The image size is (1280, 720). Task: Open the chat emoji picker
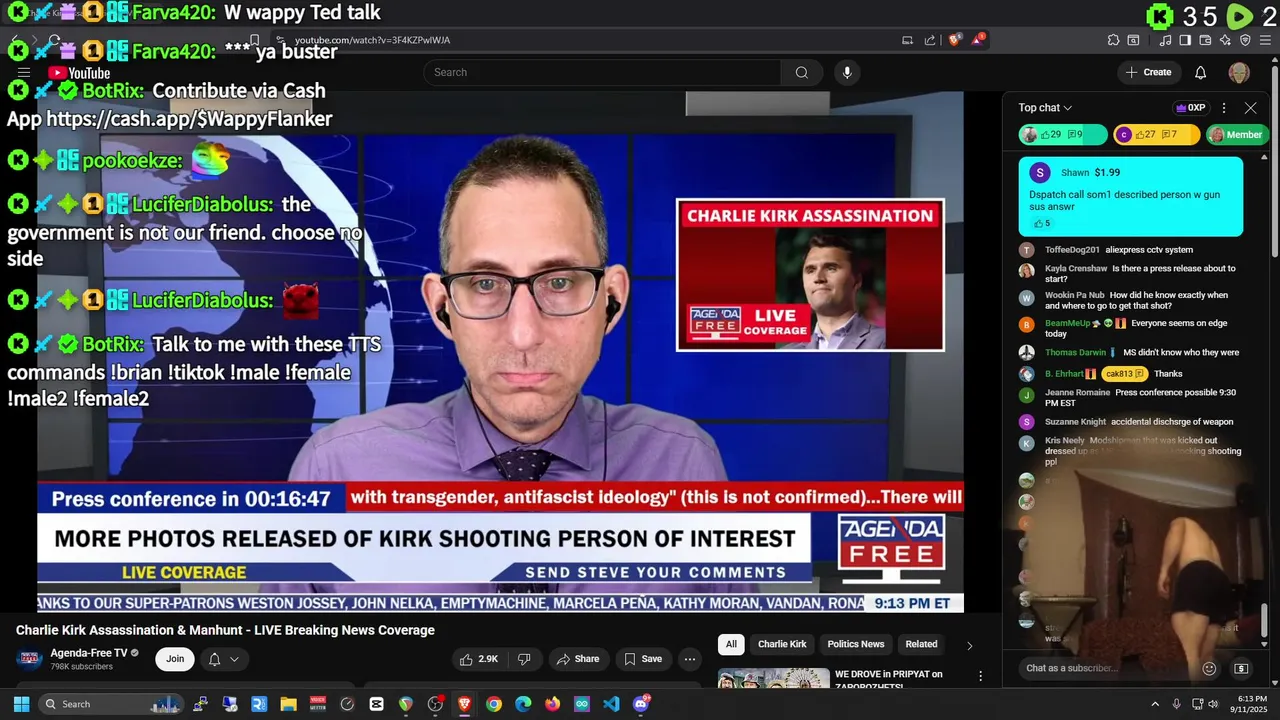coord(1209,668)
